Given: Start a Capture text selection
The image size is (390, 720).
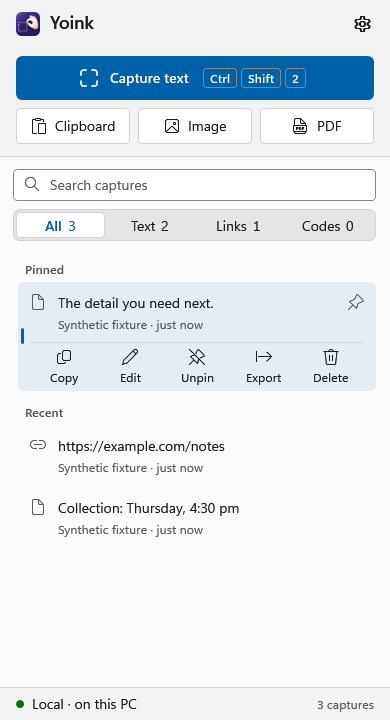Looking at the screenshot, I should [x=195, y=78].
